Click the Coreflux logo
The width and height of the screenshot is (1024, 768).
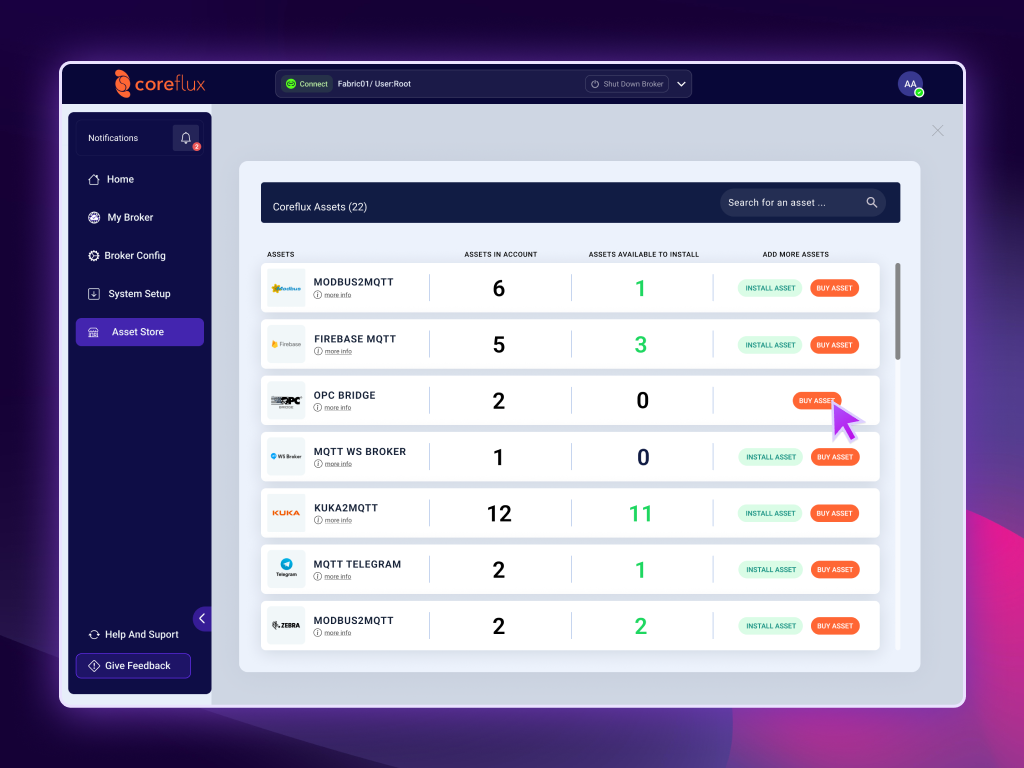pos(160,84)
